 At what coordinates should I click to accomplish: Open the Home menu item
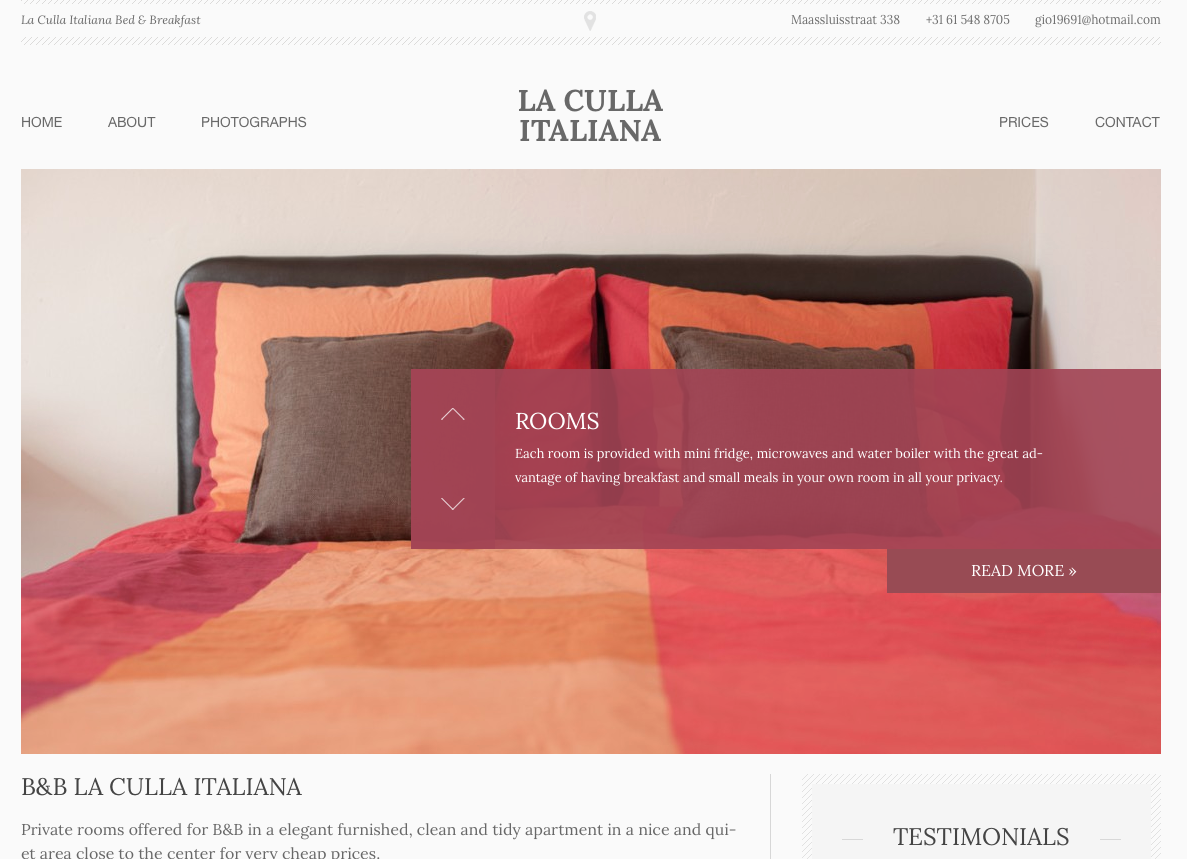click(42, 123)
